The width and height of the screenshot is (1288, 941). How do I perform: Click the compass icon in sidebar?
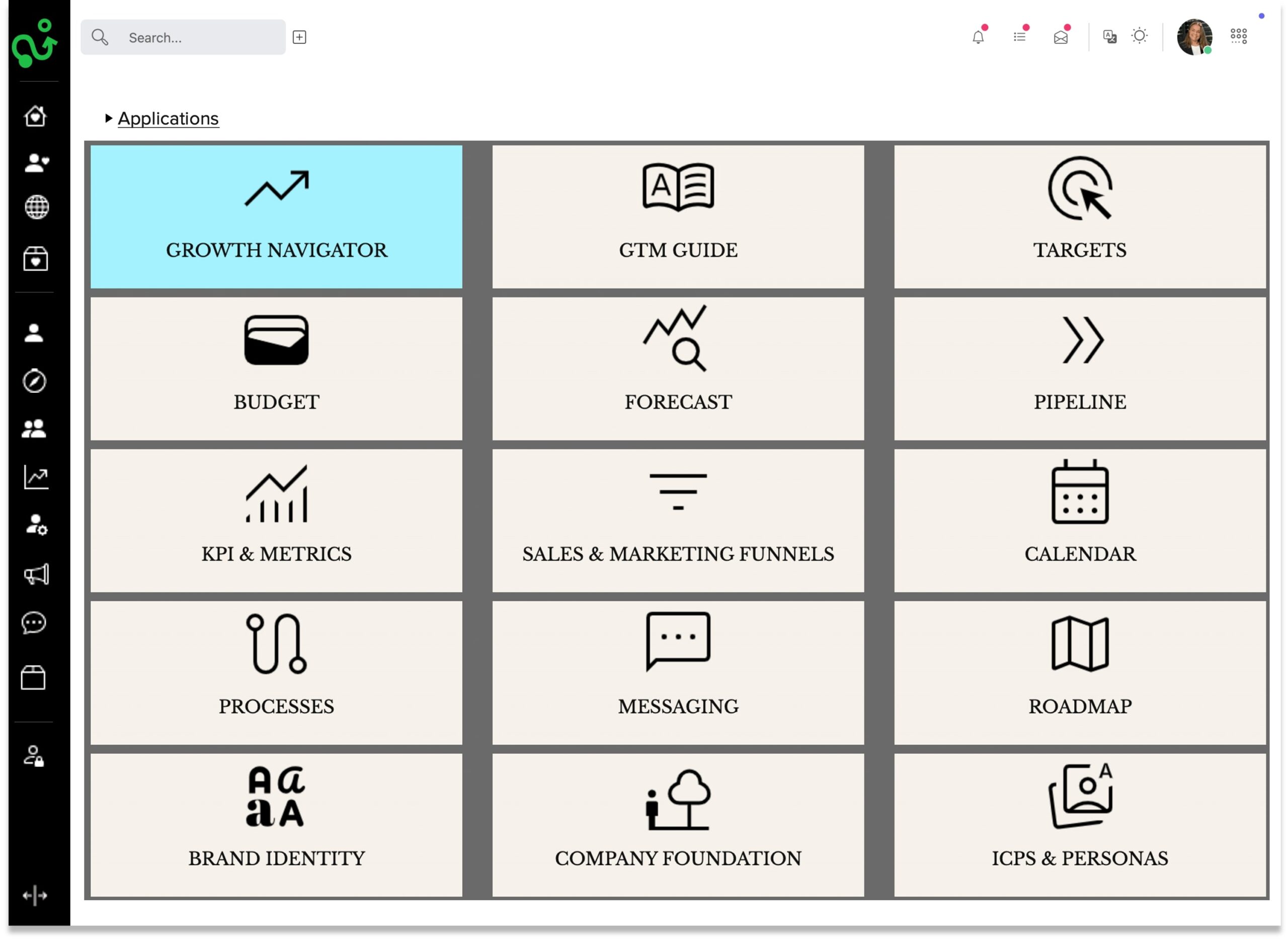coord(34,381)
